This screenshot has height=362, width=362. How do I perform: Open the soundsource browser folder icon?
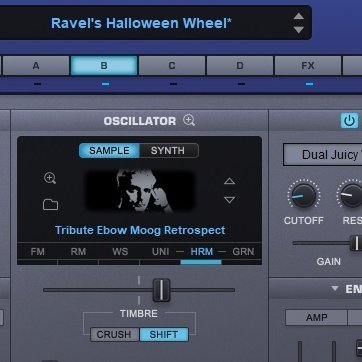click(x=51, y=204)
